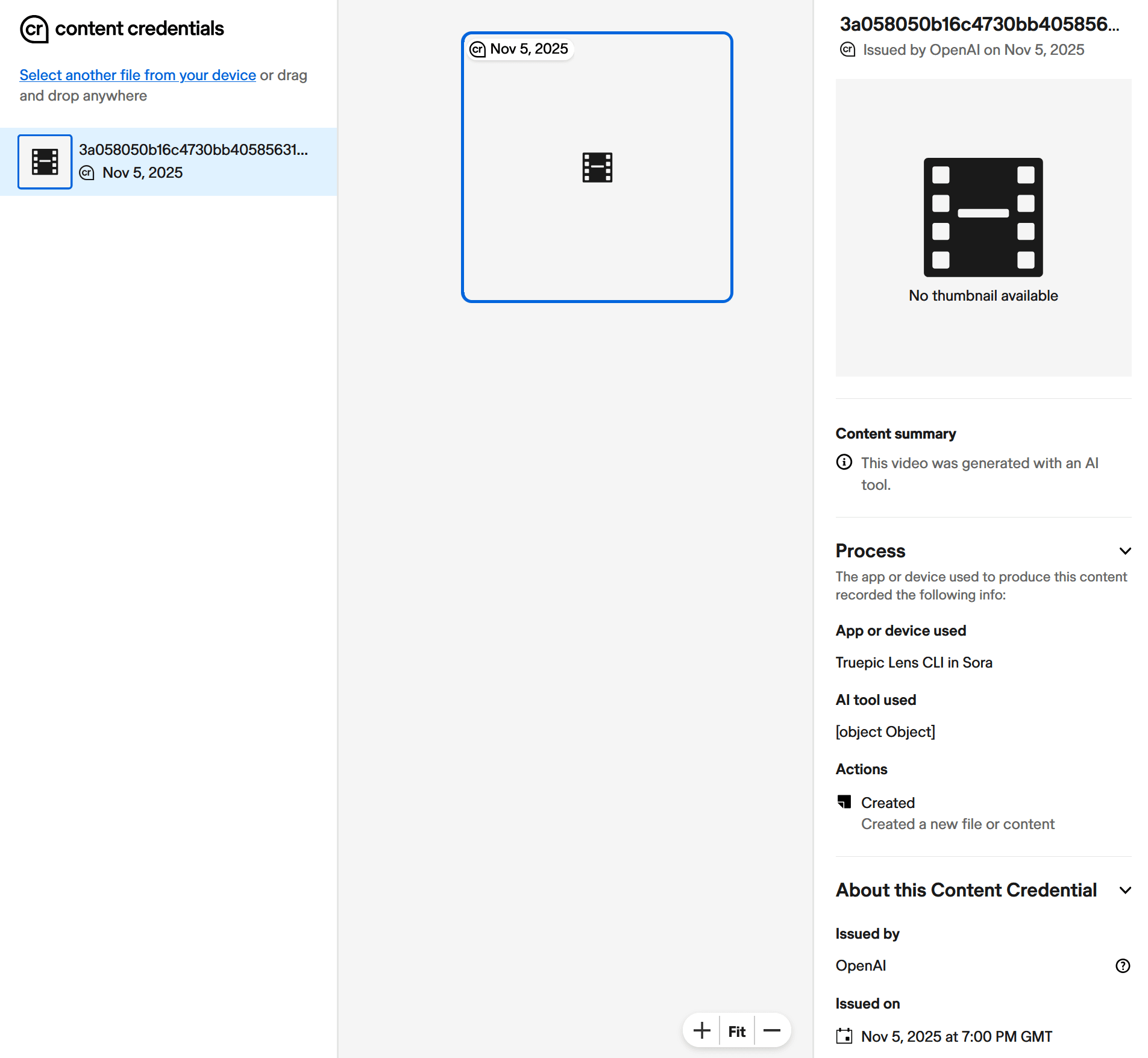
Task: Open help icon next to OpenAI issuer
Action: [x=1123, y=966]
